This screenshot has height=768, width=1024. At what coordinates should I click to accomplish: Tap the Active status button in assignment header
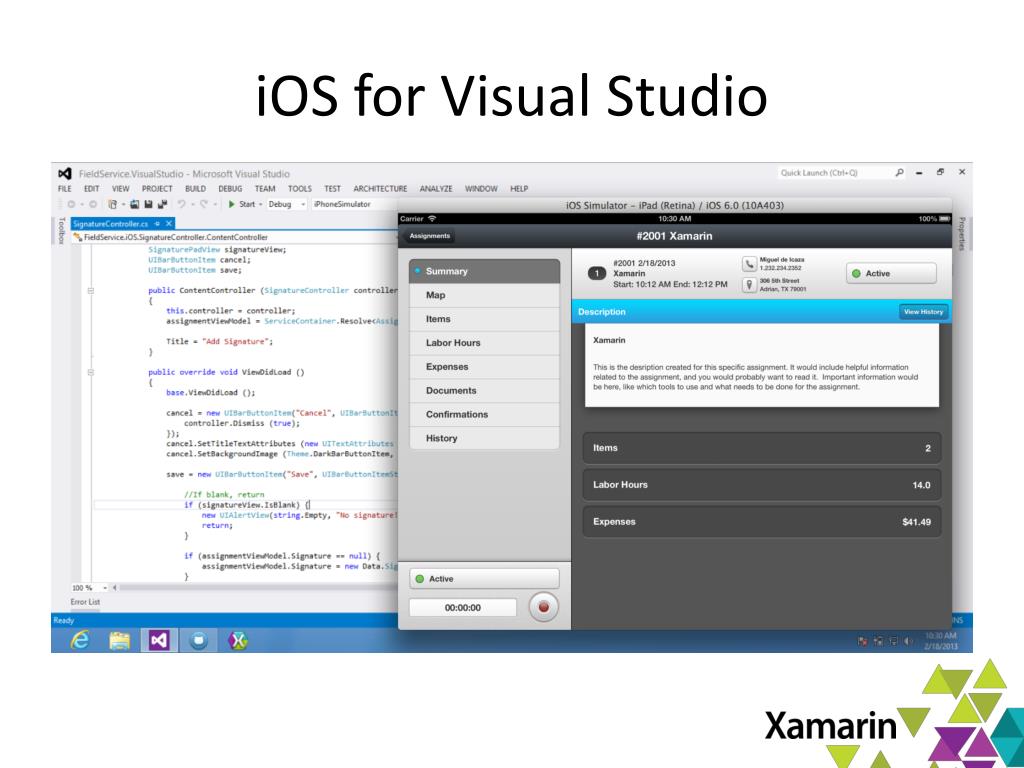(891, 274)
